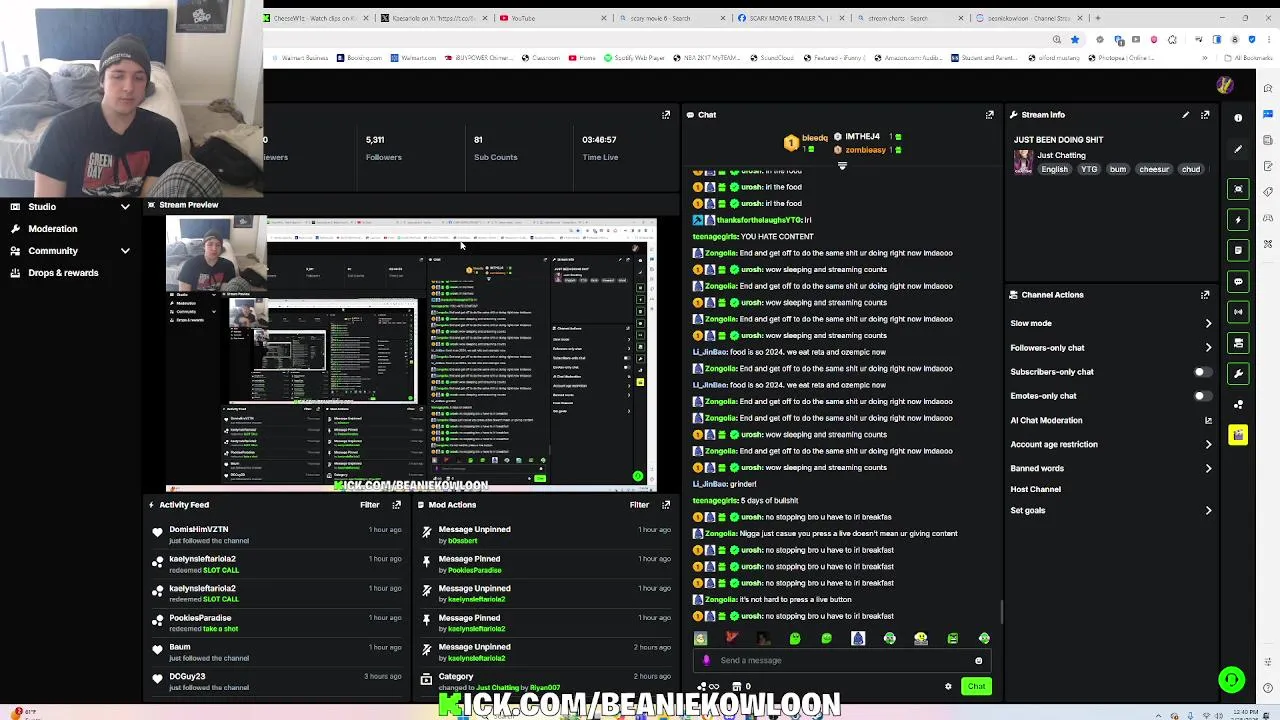This screenshot has width=1280, height=720.
Task: Switch to the YouTube browser tab
Action: point(551,18)
